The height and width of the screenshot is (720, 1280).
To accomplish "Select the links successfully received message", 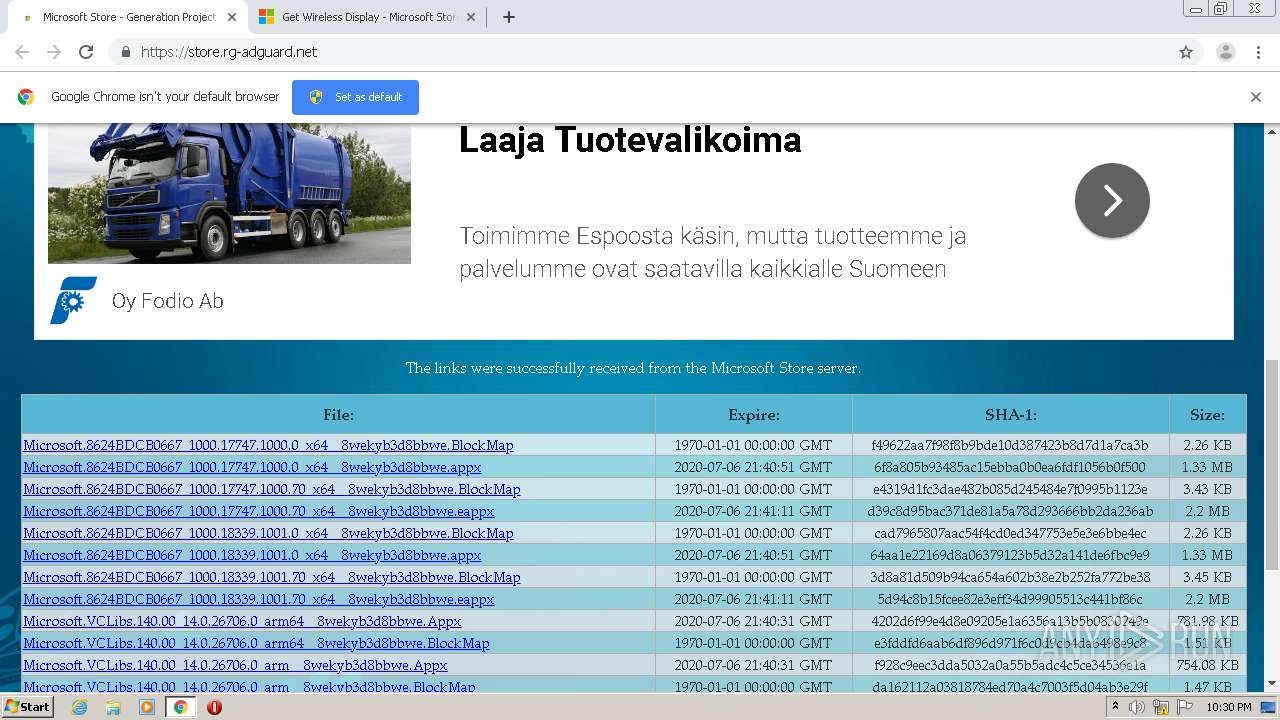I will click(x=633, y=368).
